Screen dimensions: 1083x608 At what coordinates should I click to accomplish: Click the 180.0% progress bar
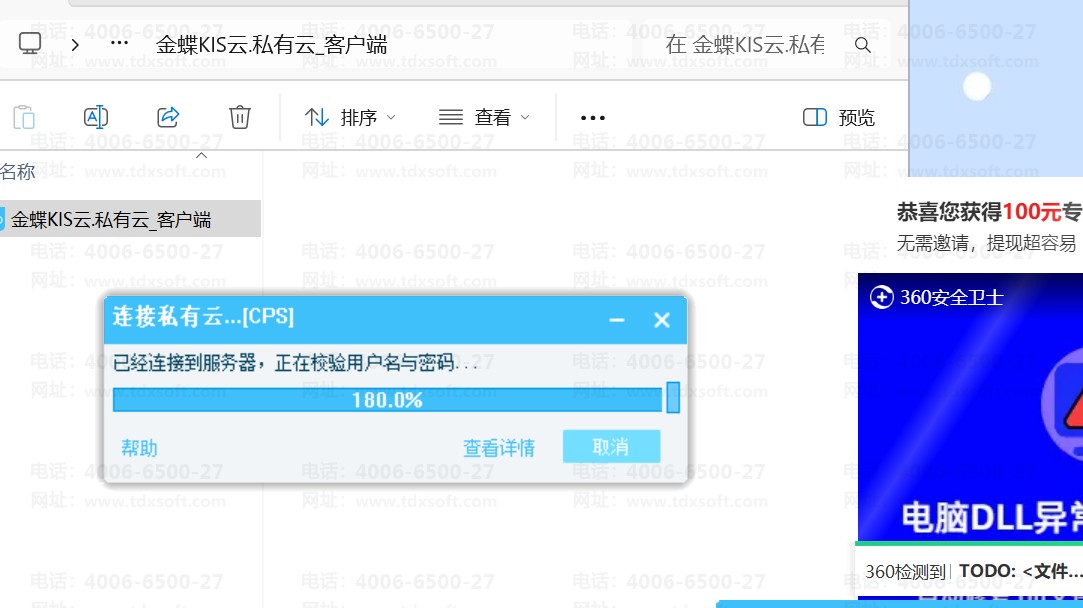pyautogui.click(x=387, y=399)
